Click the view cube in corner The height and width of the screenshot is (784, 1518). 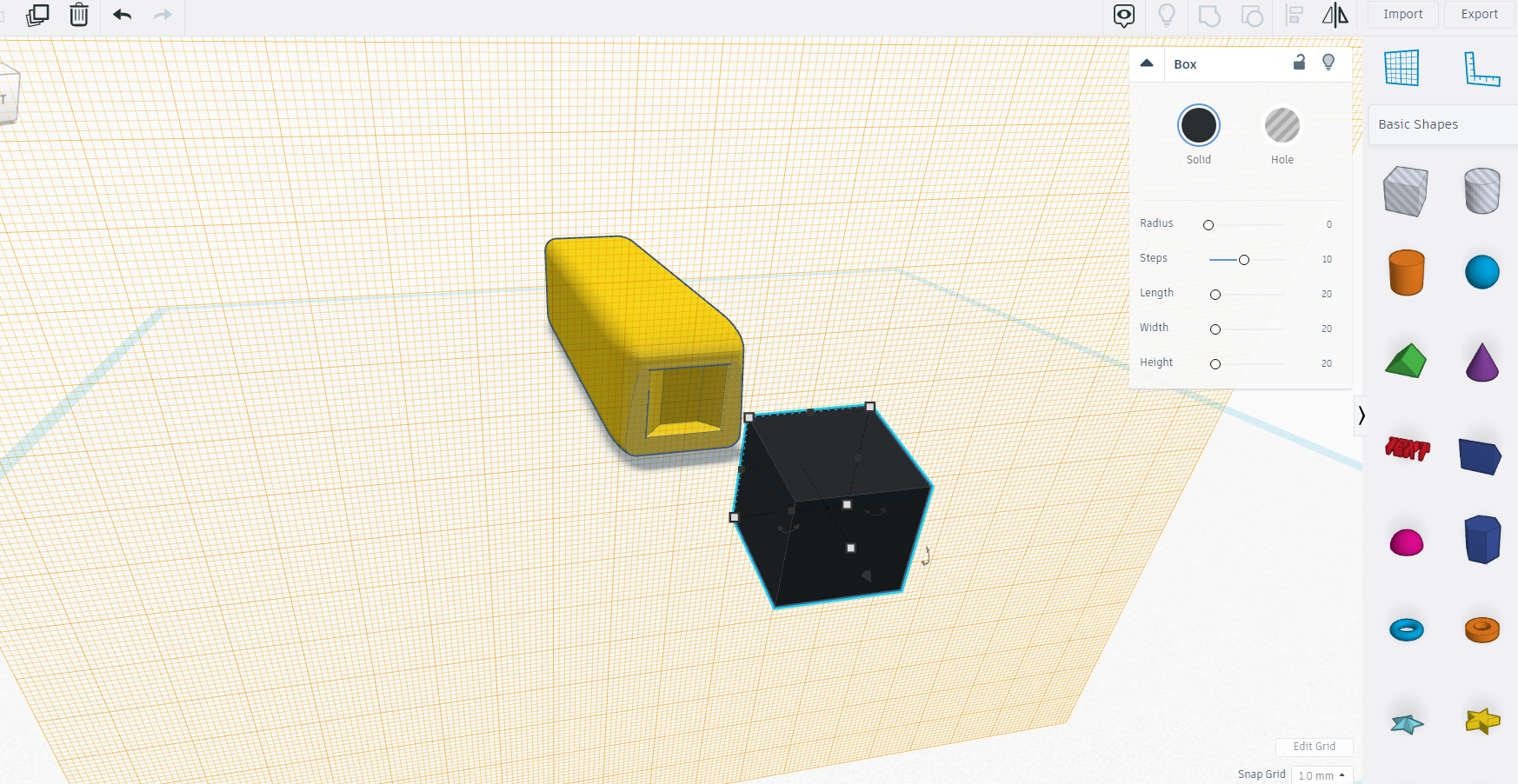(8, 94)
